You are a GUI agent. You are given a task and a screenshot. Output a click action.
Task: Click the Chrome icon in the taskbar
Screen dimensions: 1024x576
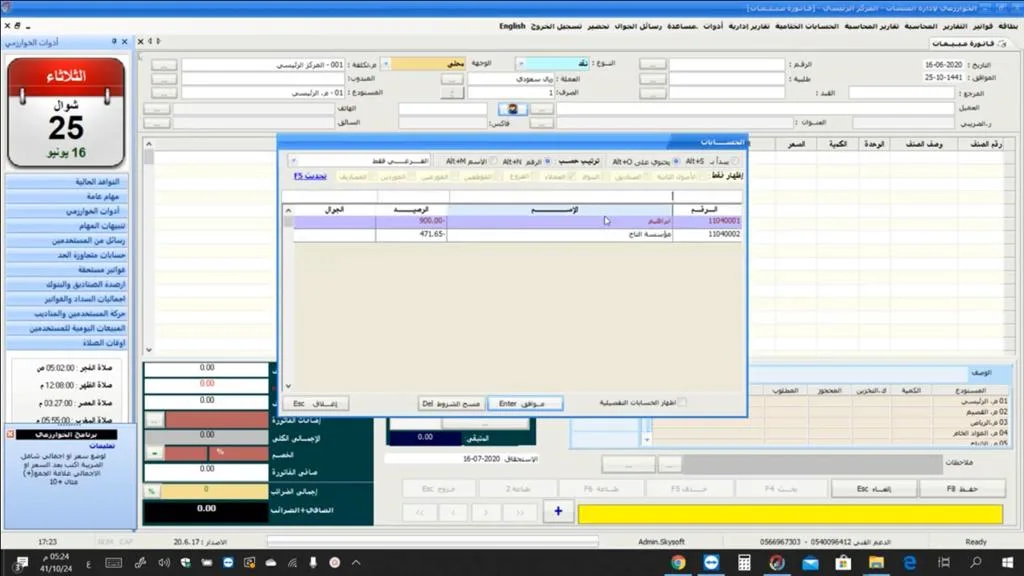(x=678, y=562)
